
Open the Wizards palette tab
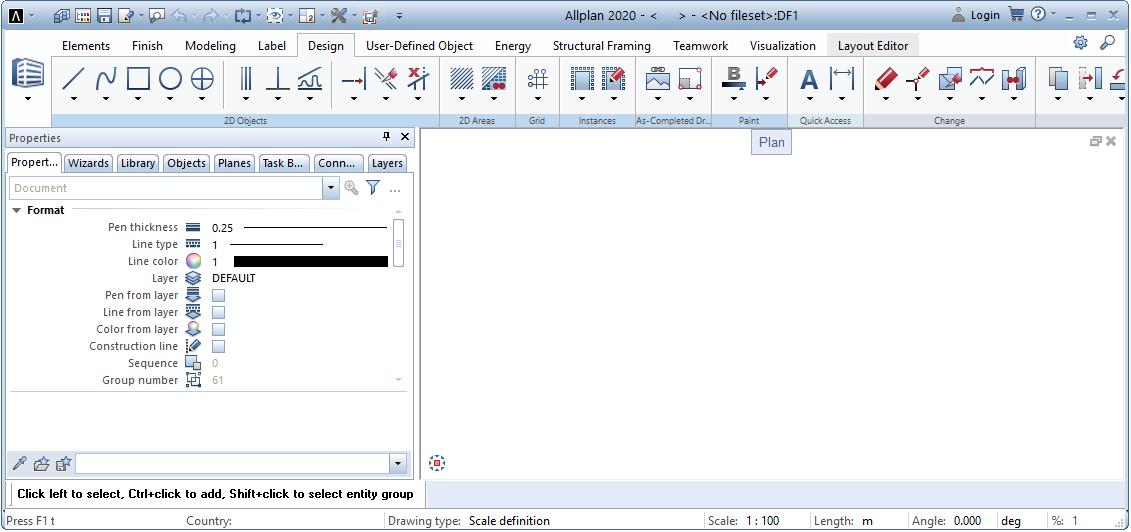tap(88, 163)
